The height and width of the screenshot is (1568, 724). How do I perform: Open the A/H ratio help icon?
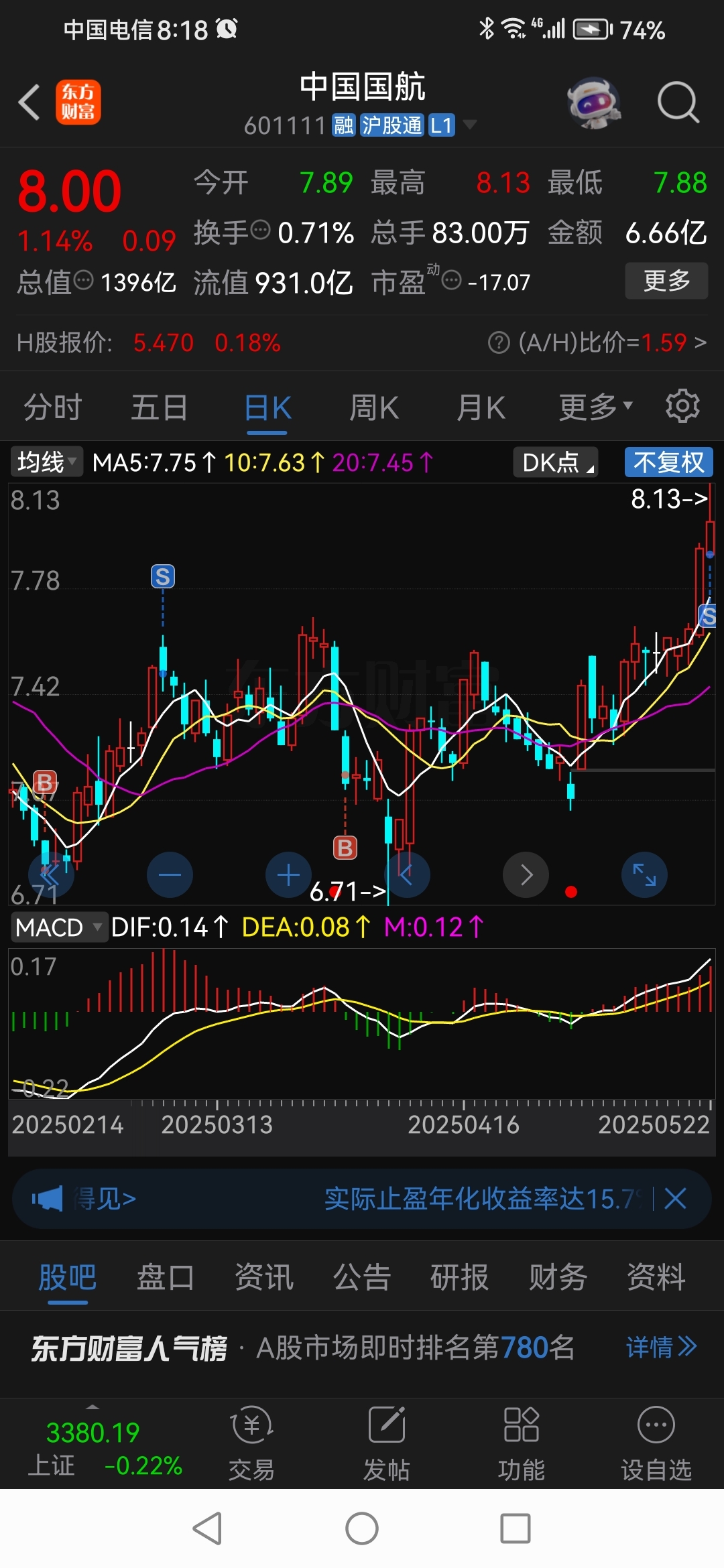[499, 343]
